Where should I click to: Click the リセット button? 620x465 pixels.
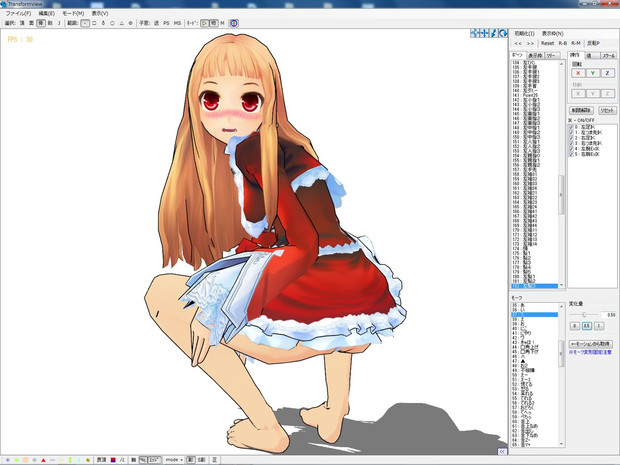(607, 111)
